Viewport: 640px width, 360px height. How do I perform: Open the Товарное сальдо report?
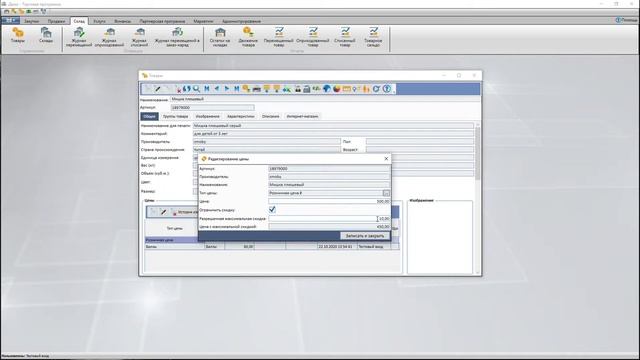[373, 37]
